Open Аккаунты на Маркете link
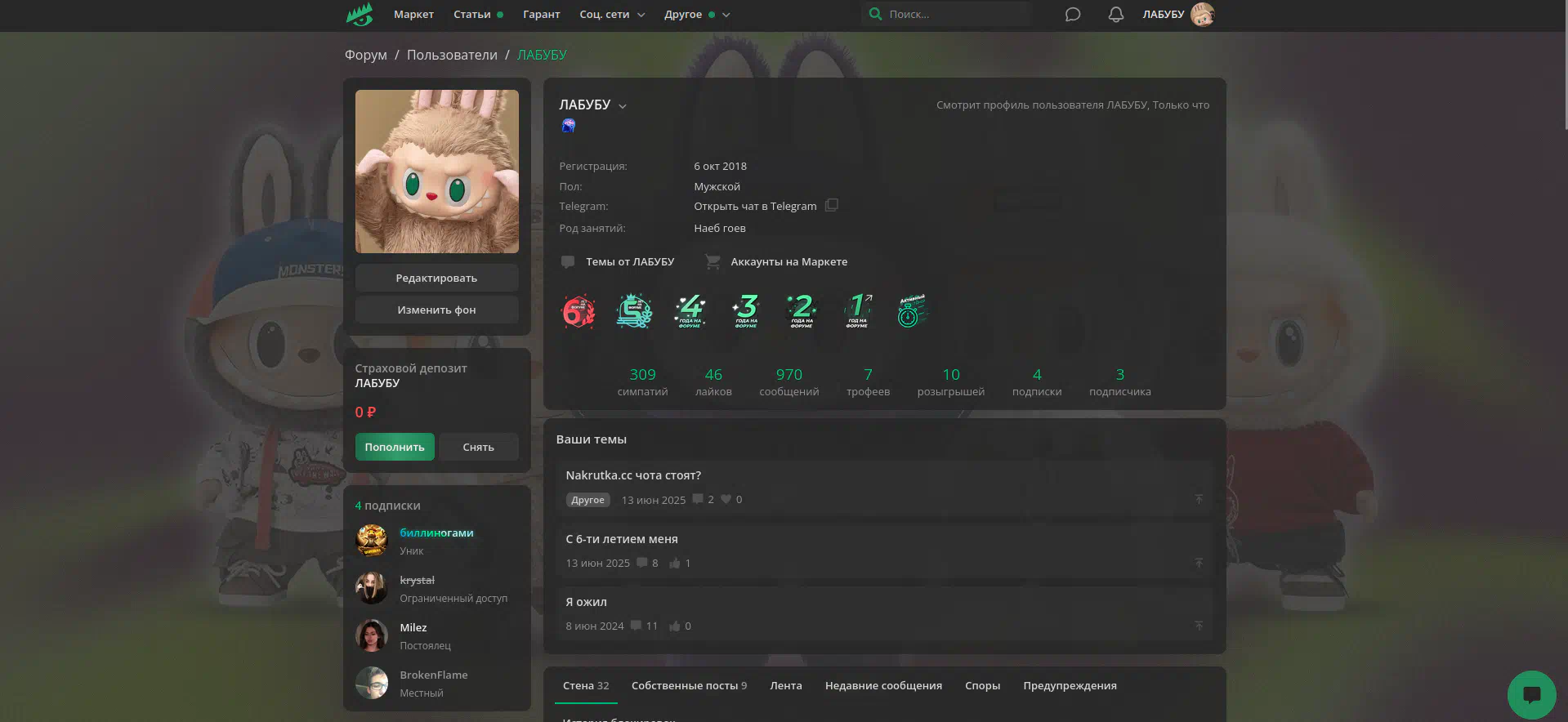Screen dimensions: 1568x722 point(788,262)
